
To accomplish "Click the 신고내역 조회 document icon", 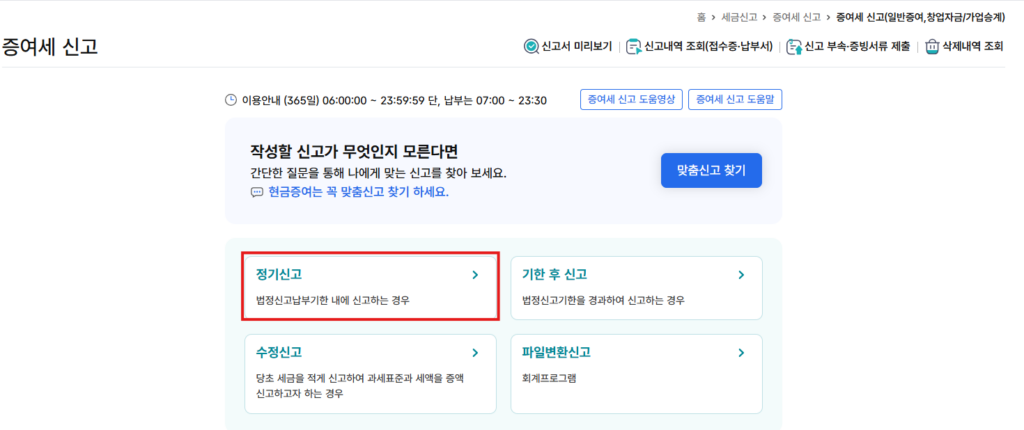I will (x=633, y=46).
